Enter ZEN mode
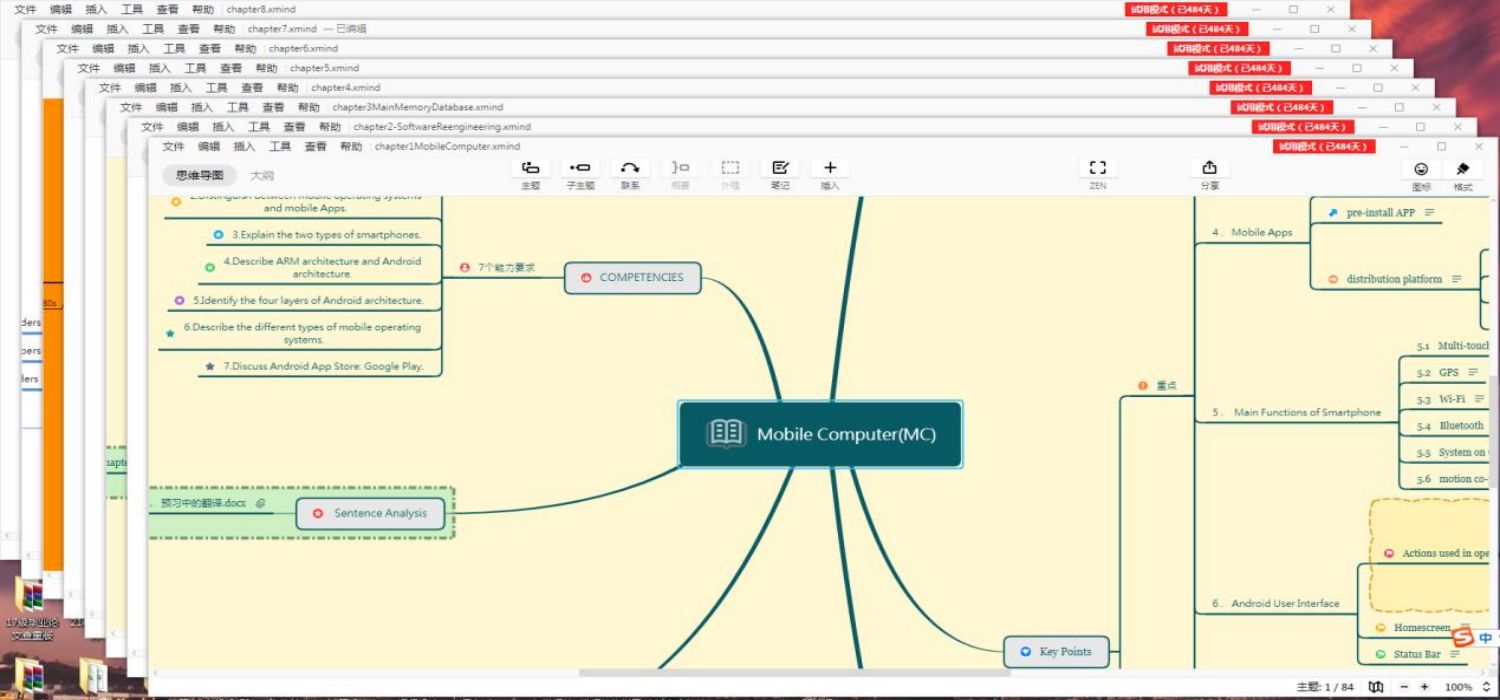Image resolution: width=1500 pixels, height=700 pixels. pos(1097,168)
